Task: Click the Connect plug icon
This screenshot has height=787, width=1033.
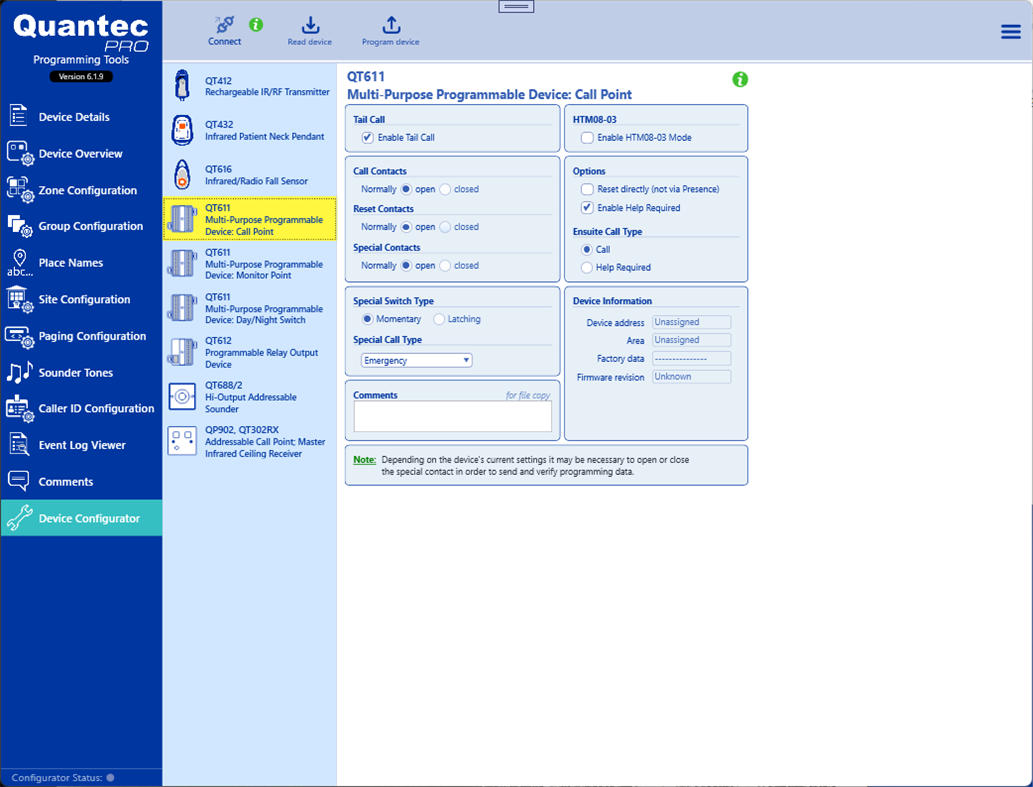Action: 225,24
